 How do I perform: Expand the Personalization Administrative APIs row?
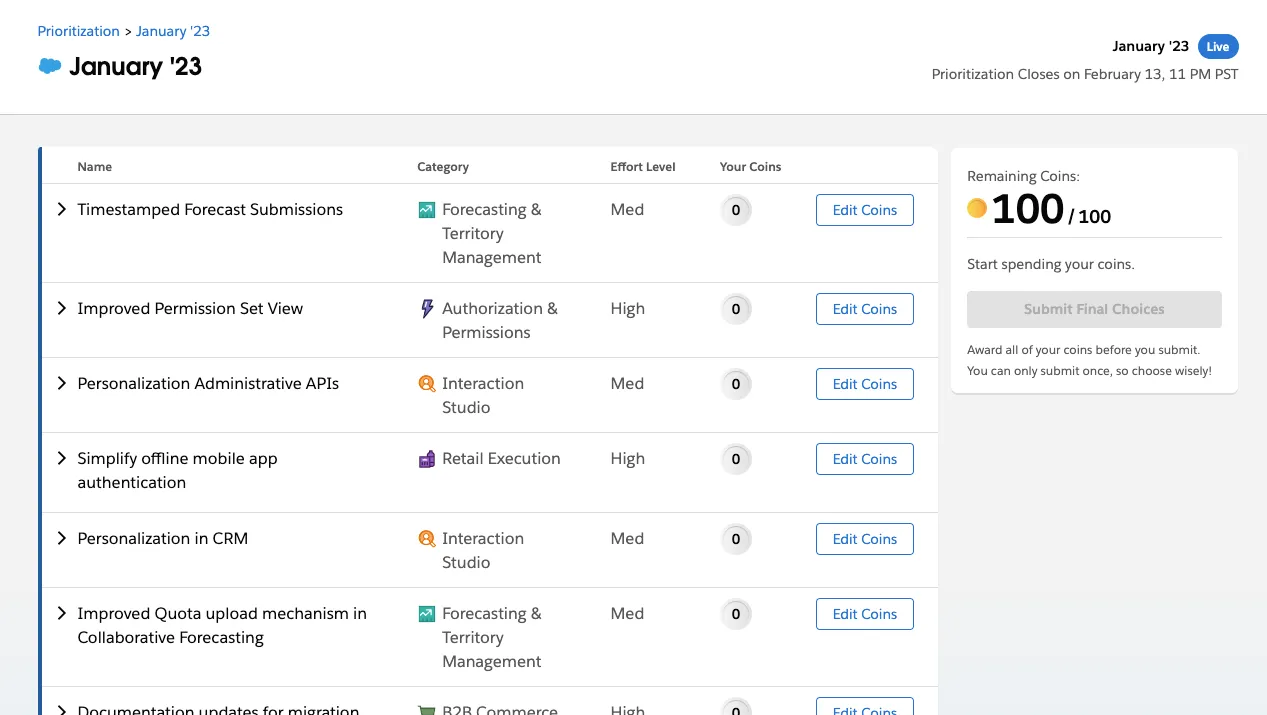62,384
